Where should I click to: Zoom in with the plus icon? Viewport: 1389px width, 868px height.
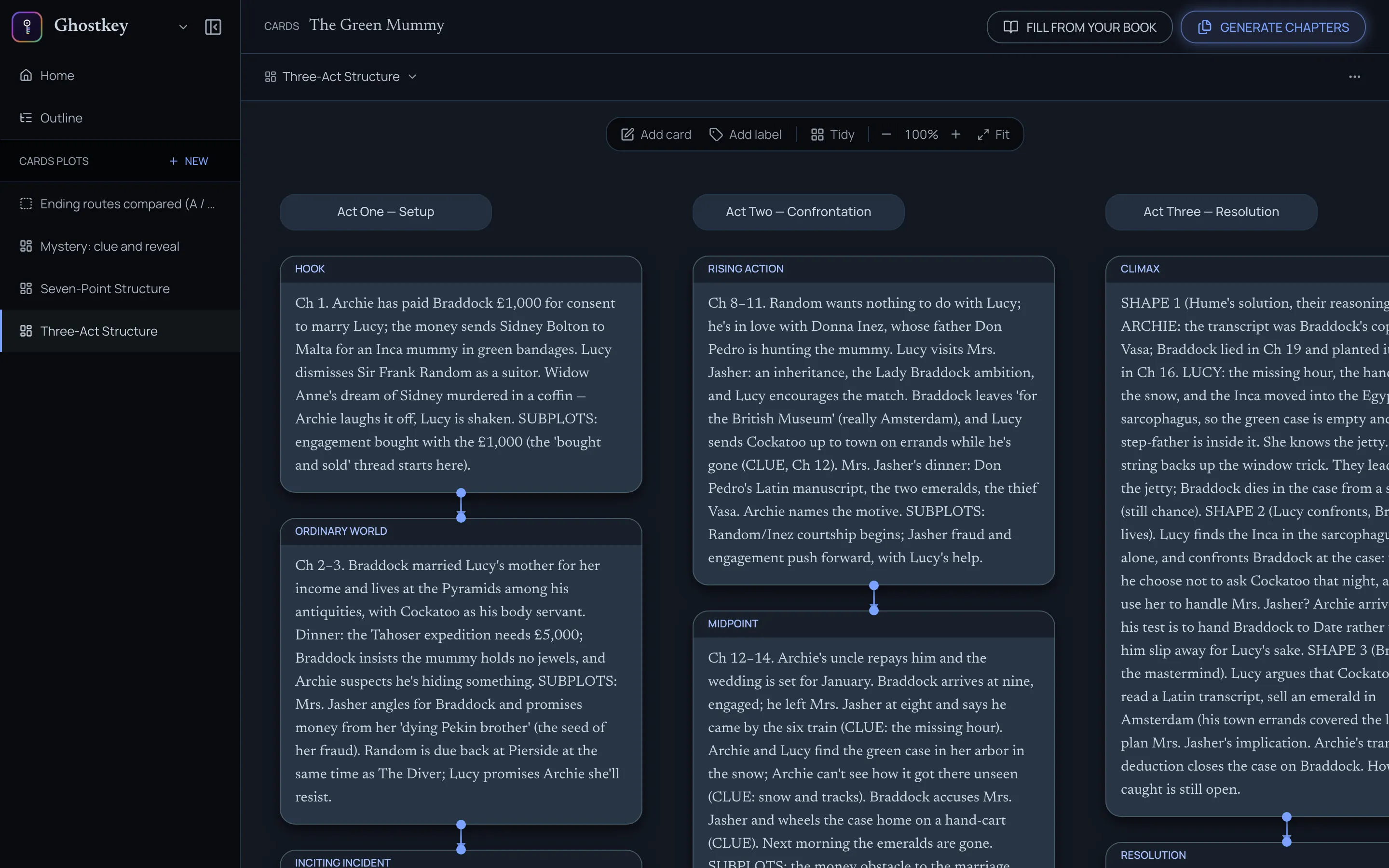(955, 135)
